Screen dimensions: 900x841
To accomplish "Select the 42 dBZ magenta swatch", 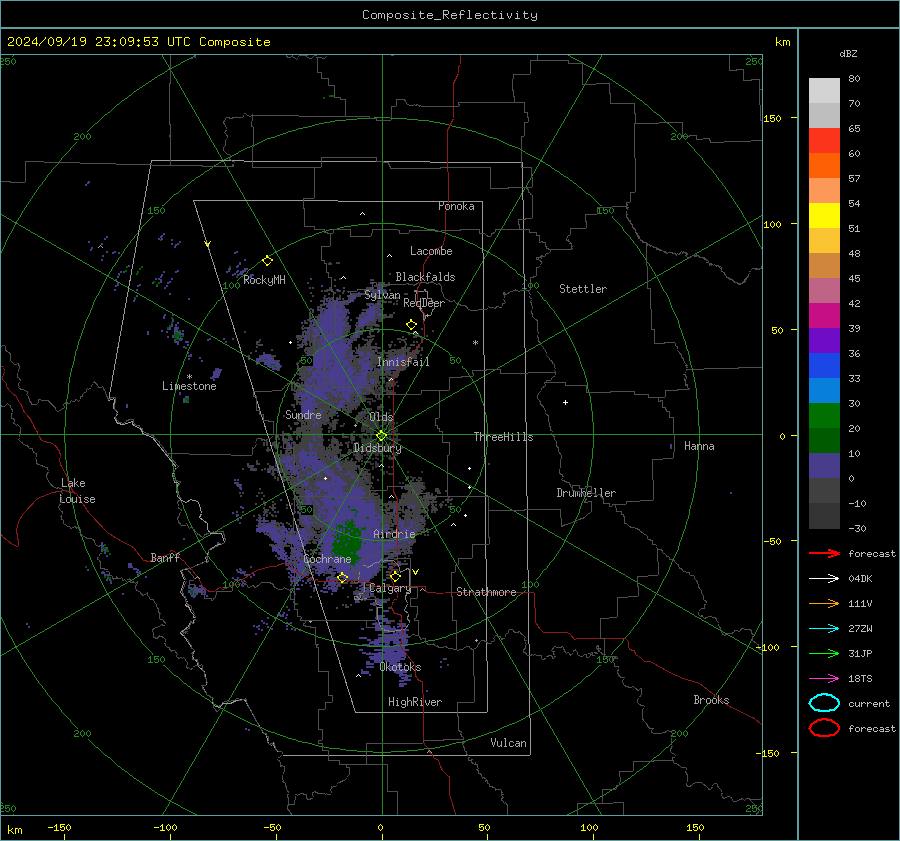I will (824, 316).
